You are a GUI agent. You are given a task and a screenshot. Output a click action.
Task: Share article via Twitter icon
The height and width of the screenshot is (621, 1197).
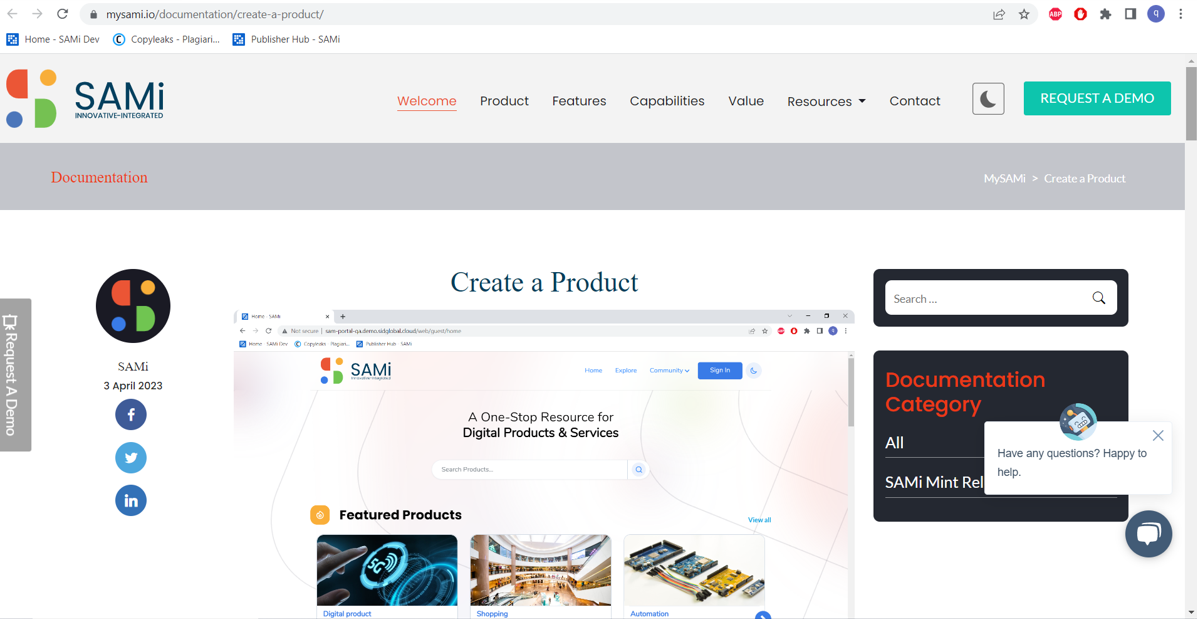point(131,458)
